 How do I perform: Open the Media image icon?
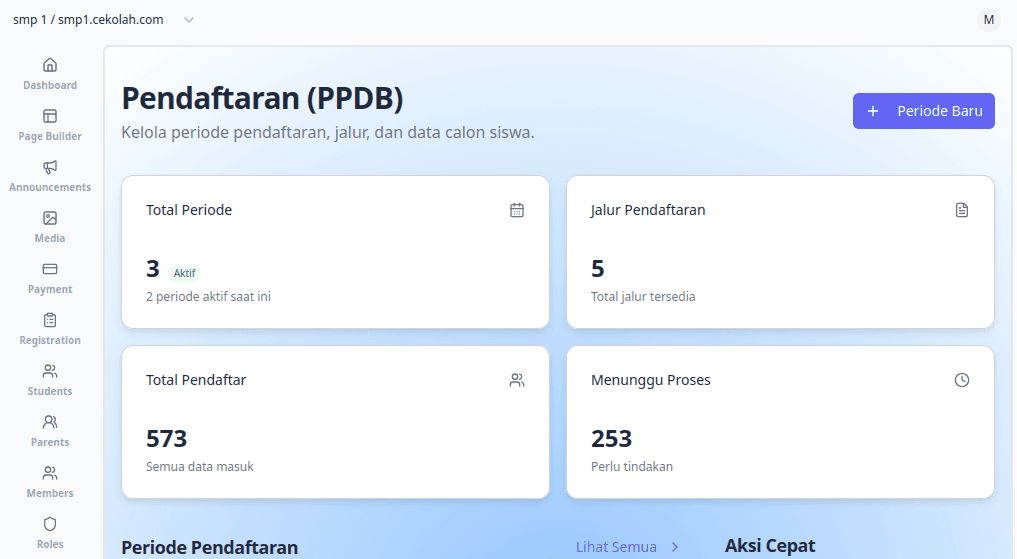(x=50, y=218)
